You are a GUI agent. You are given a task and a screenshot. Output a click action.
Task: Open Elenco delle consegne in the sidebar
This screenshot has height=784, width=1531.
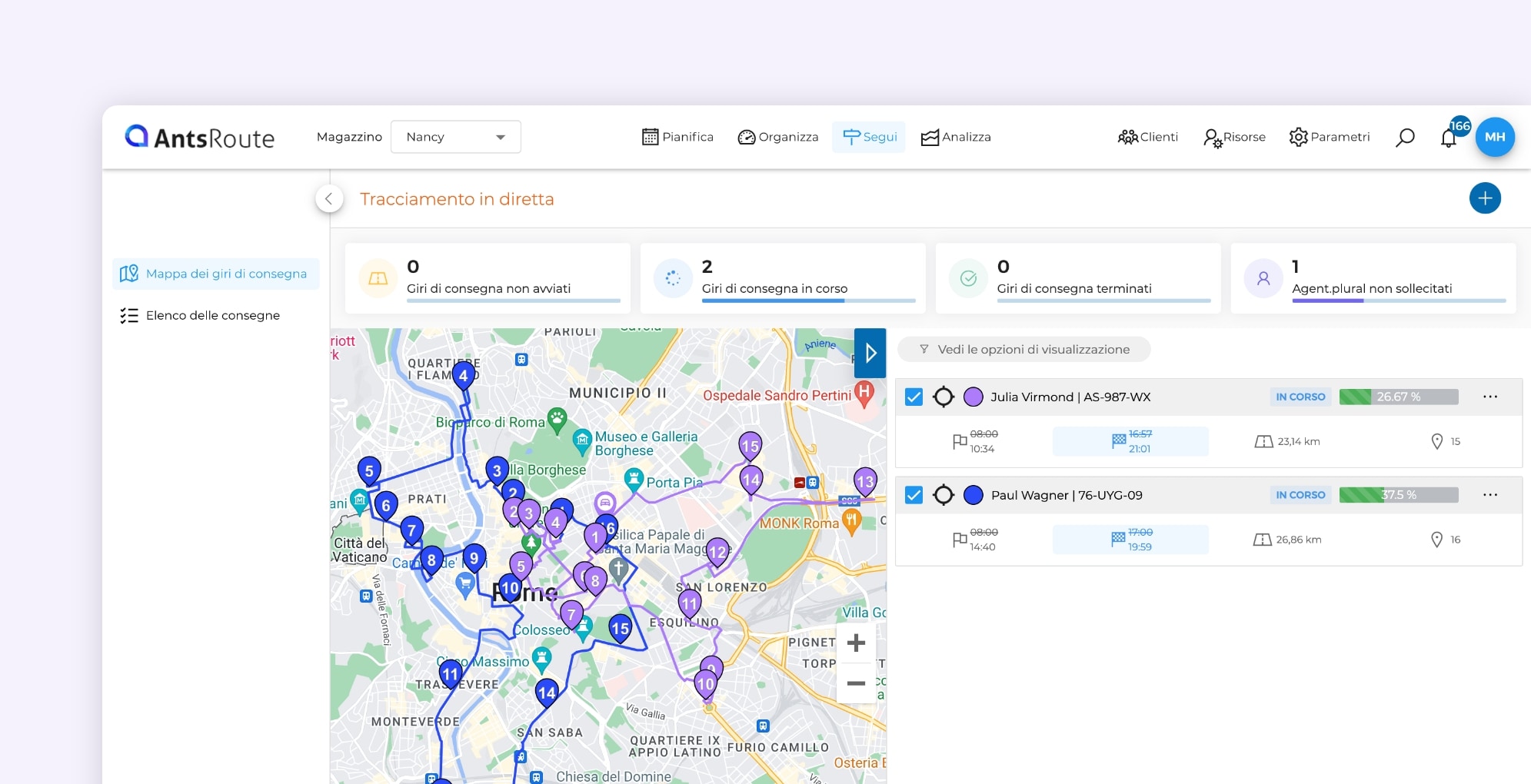(x=212, y=315)
